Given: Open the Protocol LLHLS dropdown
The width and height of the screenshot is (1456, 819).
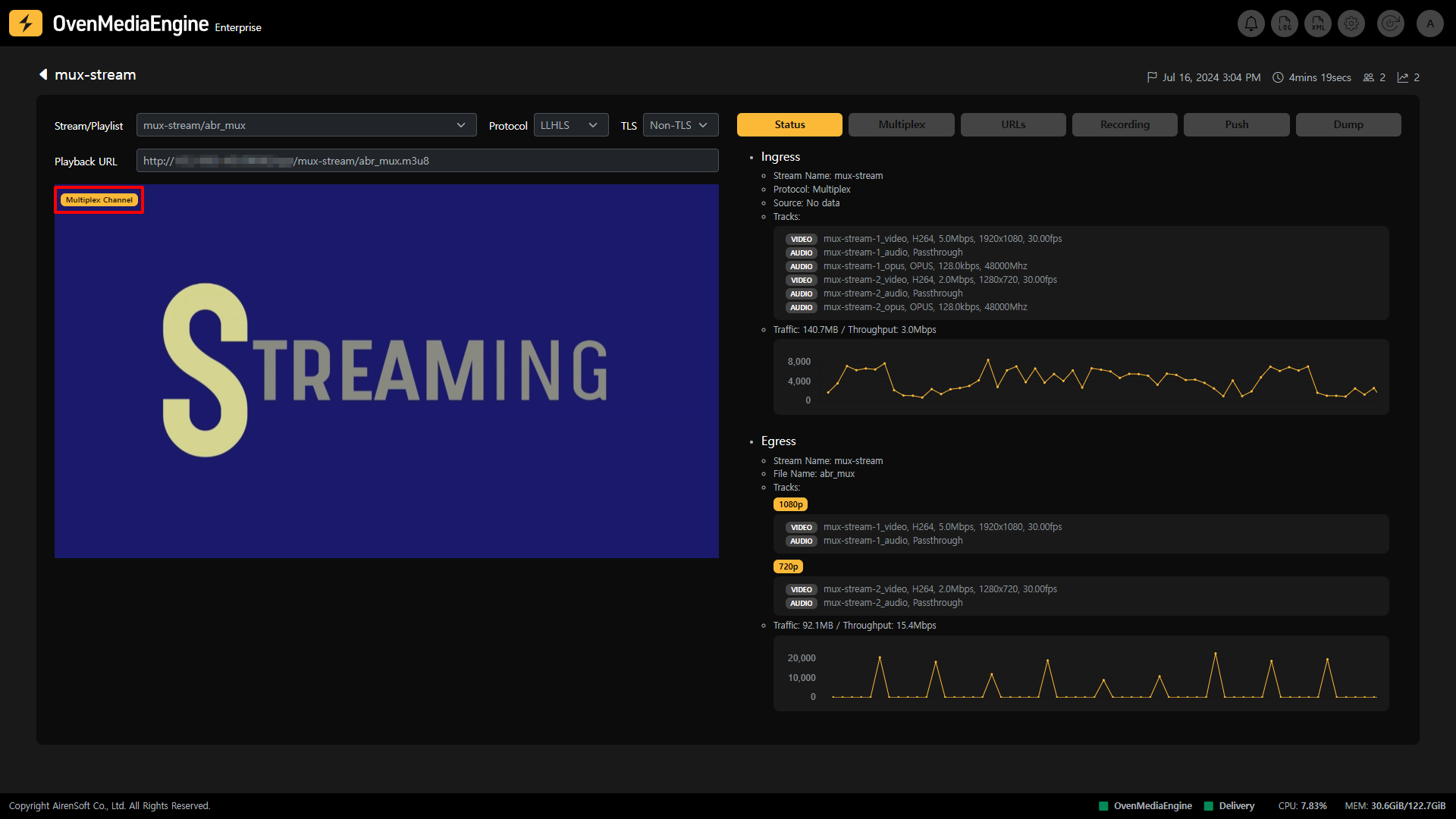Looking at the screenshot, I should [570, 125].
